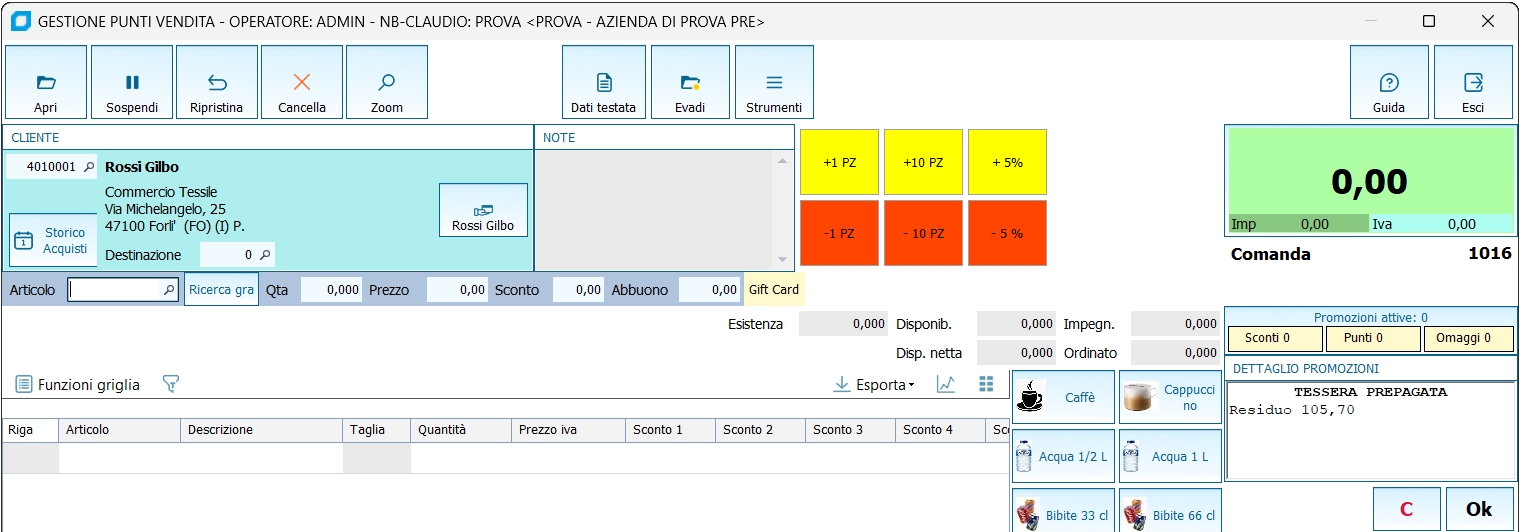This screenshot has height=532, width=1522.
Task: Click the Evadi folder button
Action: [690, 82]
